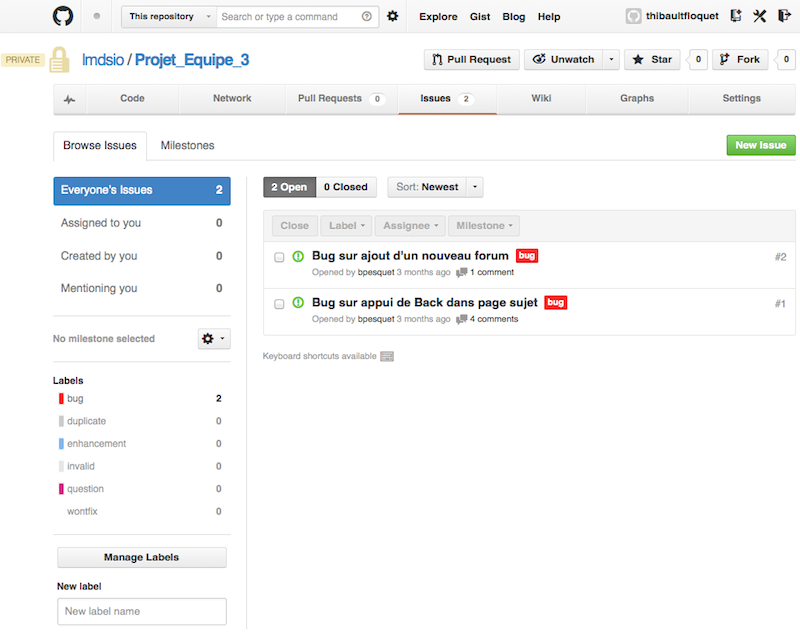Click the search help question mark icon
This screenshot has width=800, height=639.
[367, 17]
